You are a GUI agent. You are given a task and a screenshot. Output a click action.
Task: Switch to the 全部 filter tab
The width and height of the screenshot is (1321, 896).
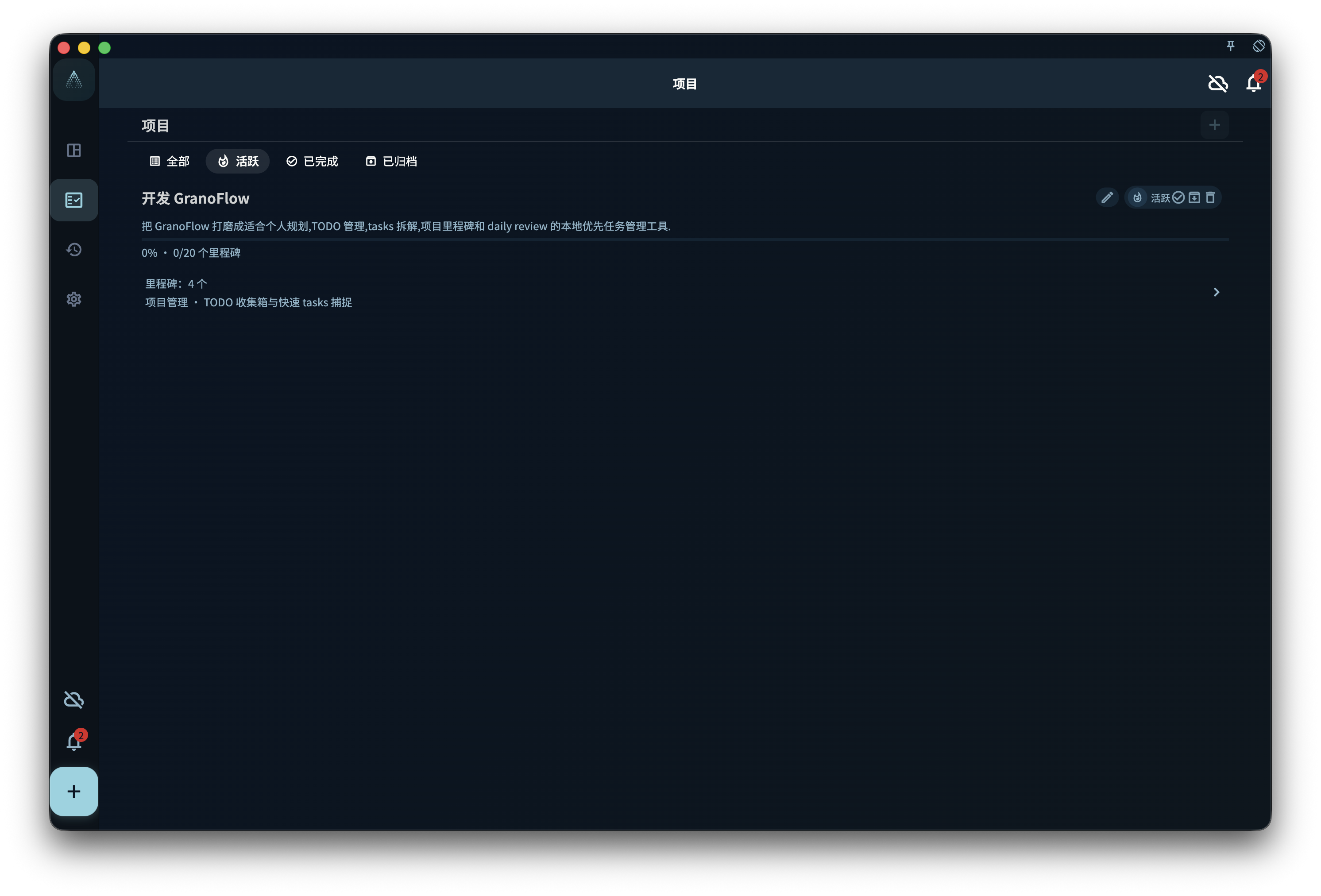pos(170,162)
